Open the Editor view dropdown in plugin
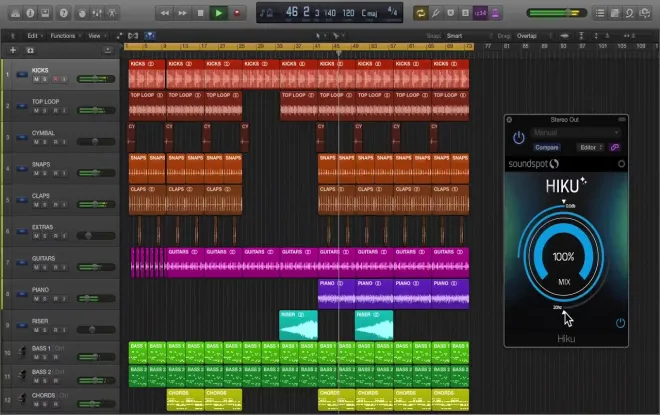 tap(591, 147)
